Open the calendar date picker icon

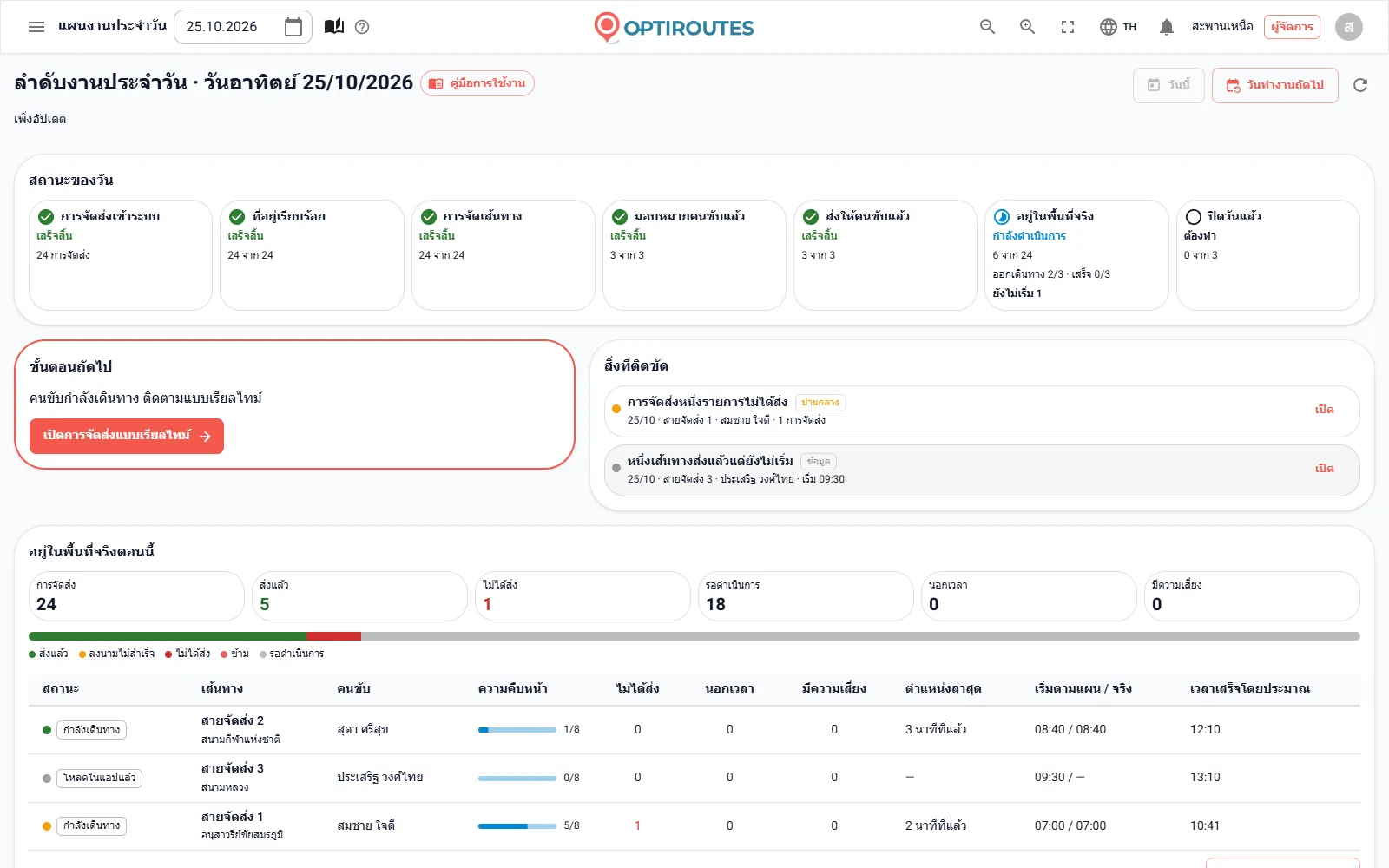(x=293, y=27)
